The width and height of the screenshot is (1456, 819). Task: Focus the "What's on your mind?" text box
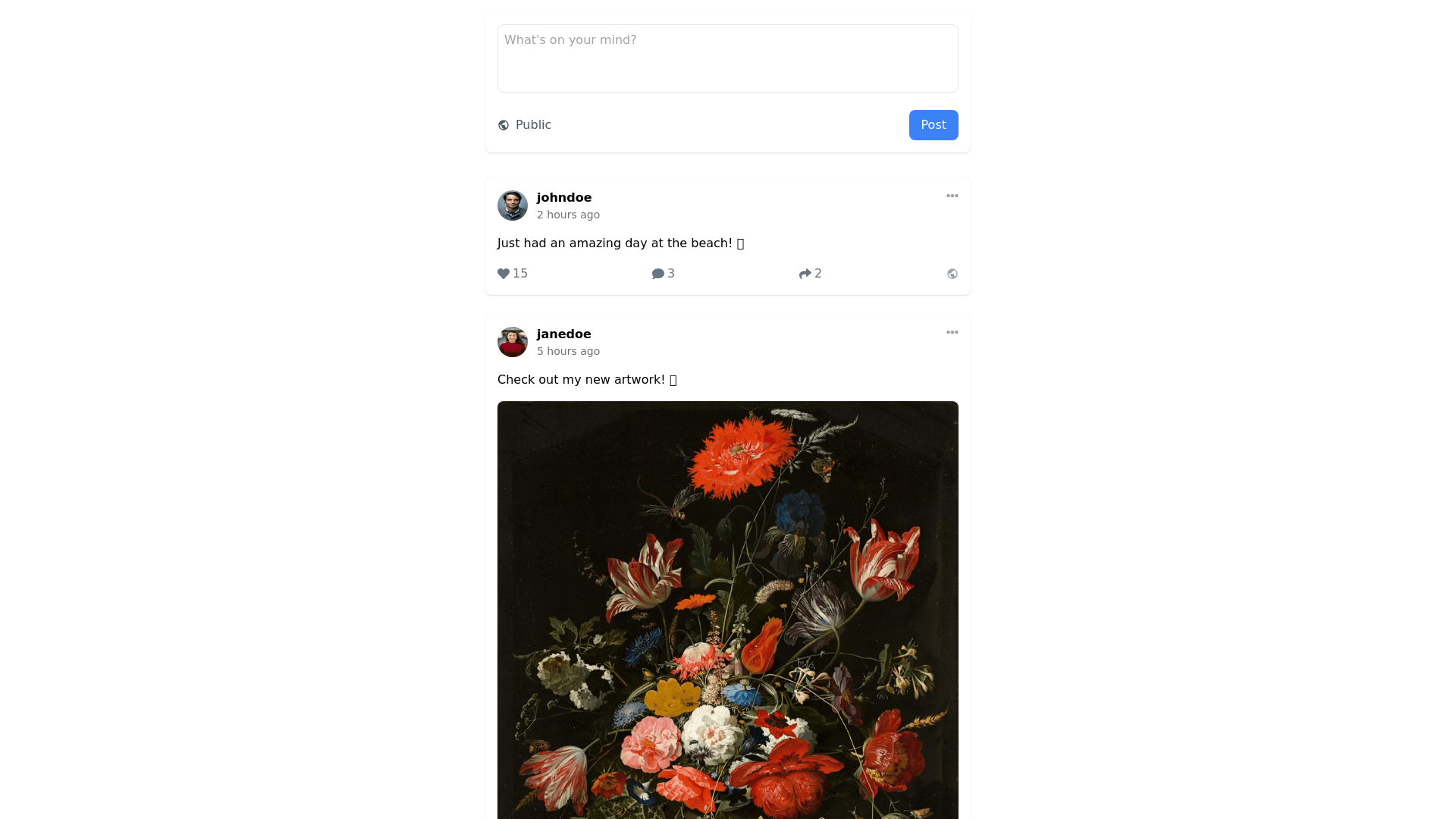click(728, 58)
